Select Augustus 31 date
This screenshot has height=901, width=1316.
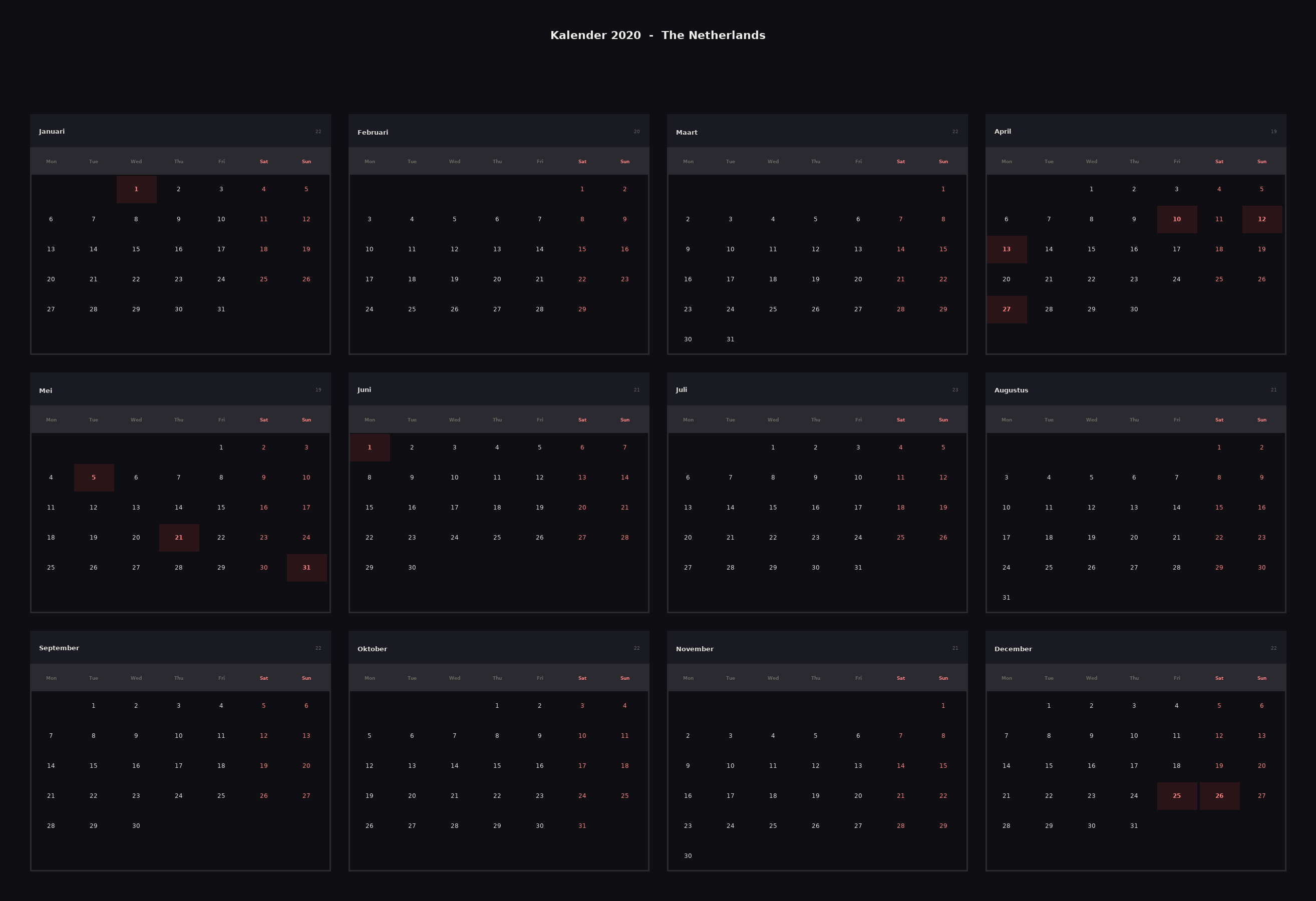click(x=1006, y=597)
